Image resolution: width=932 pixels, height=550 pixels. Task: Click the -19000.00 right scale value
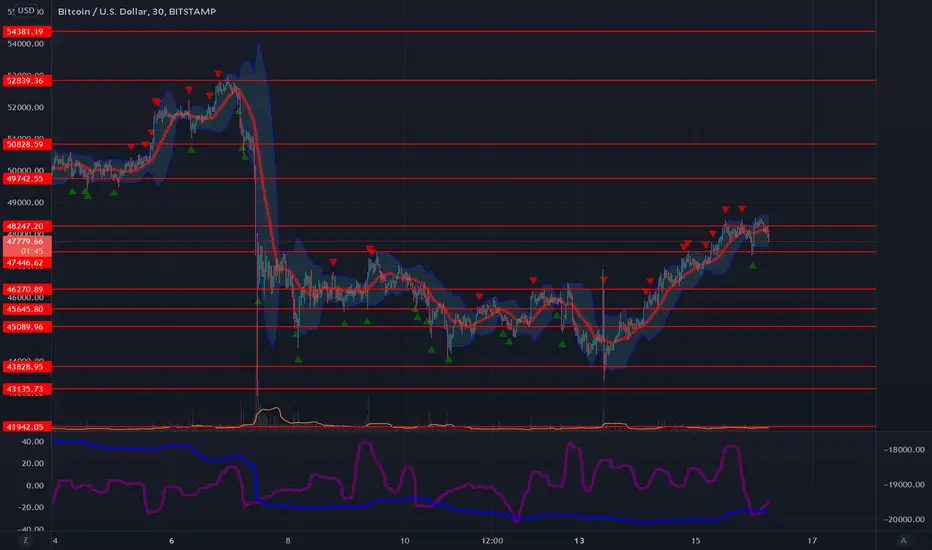coord(904,485)
